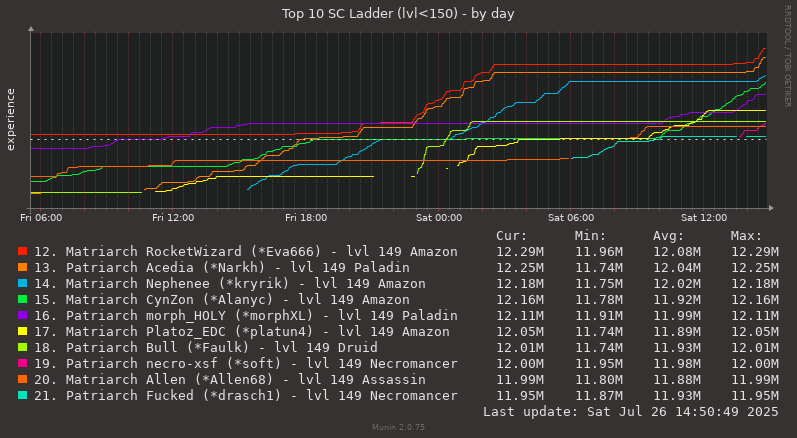This screenshot has width=797, height=438.
Task: Click the 'Sat 00:00' time axis label
Action: click(439, 217)
